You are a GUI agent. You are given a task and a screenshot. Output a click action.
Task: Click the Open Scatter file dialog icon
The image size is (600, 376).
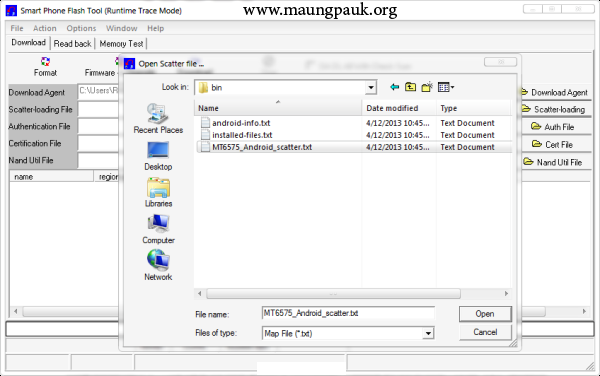click(x=130, y=63)
